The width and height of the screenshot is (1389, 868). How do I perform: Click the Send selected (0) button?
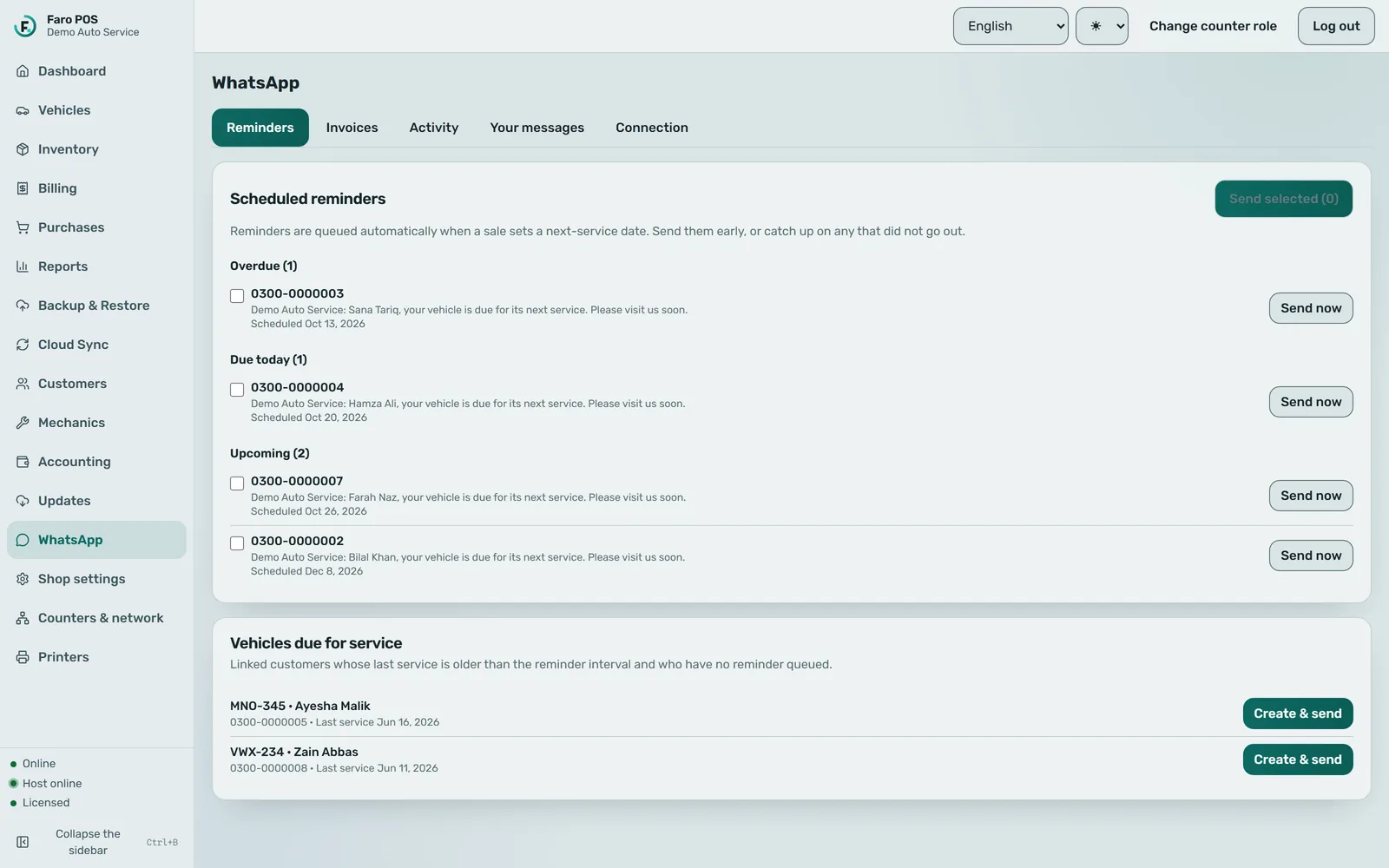tap(1284, 199)
